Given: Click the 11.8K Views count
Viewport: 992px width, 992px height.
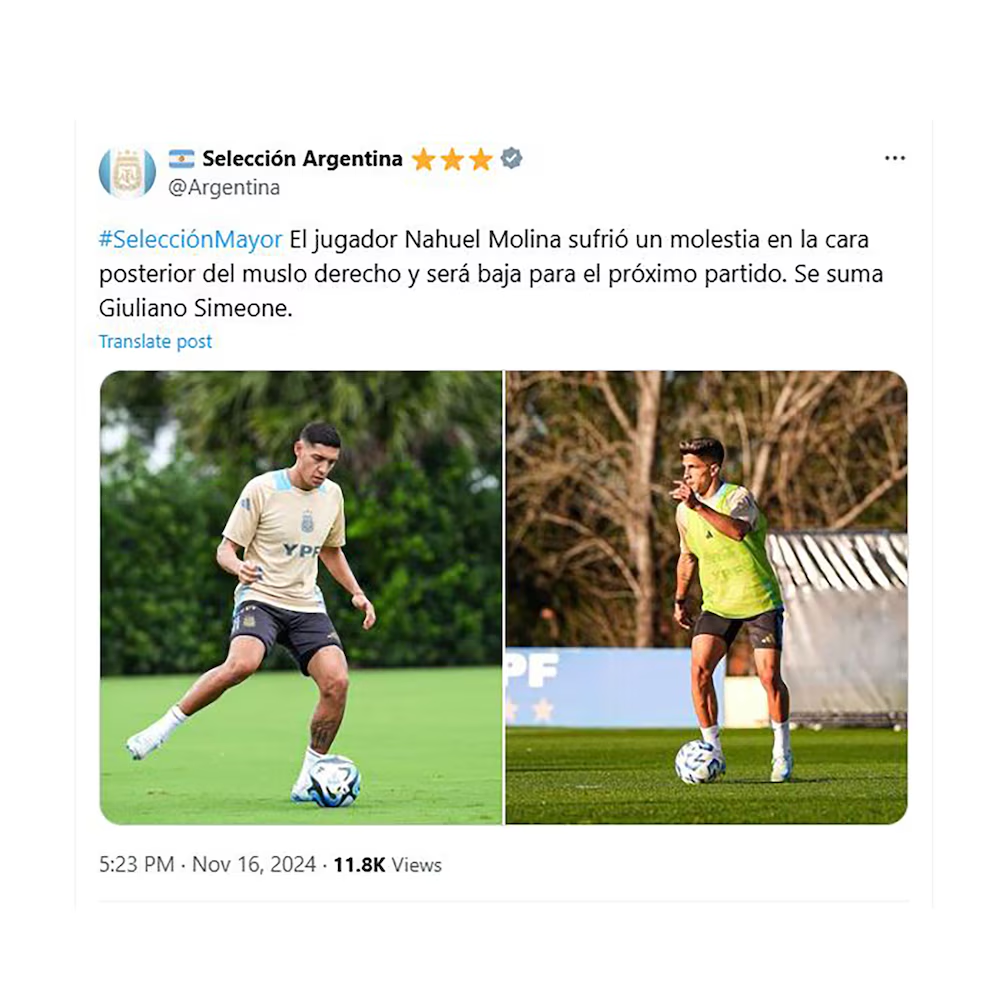Looking at the screenshot, I should [387, 864].
